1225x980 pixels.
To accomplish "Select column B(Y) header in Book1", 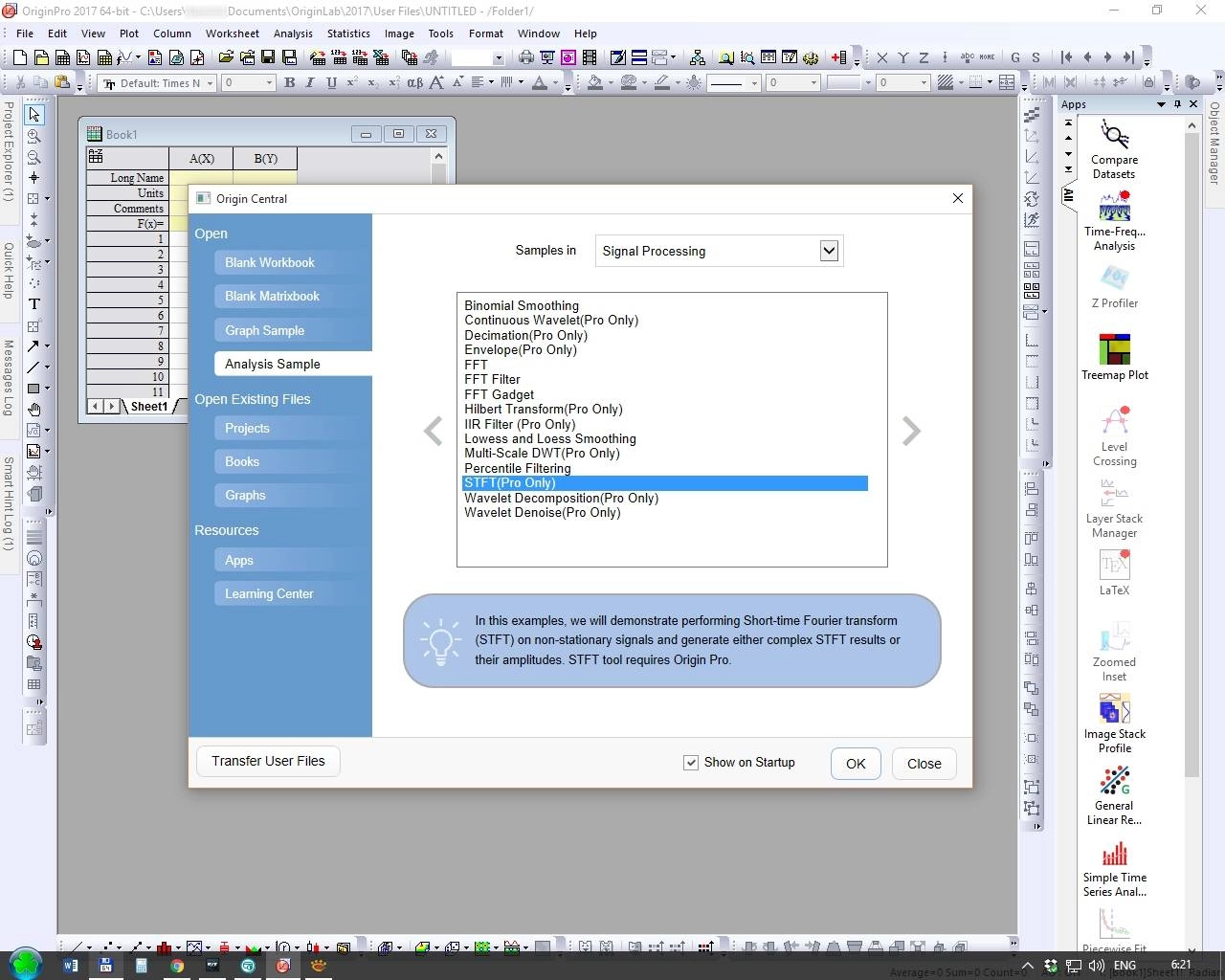I will coord(265,158).
